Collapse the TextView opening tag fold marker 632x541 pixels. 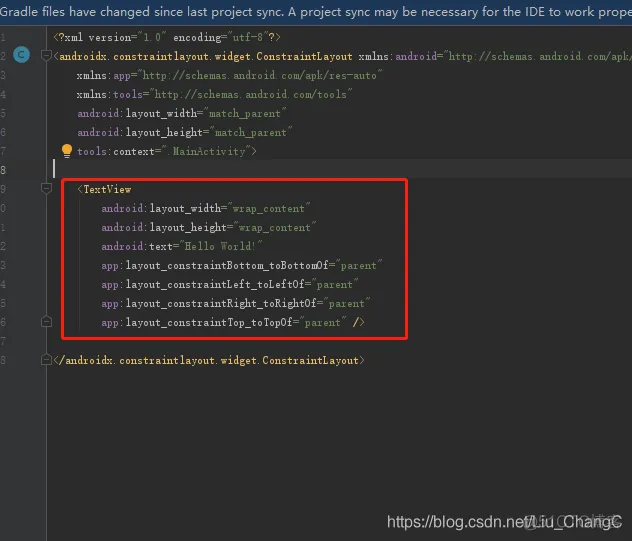click(46, 188)
